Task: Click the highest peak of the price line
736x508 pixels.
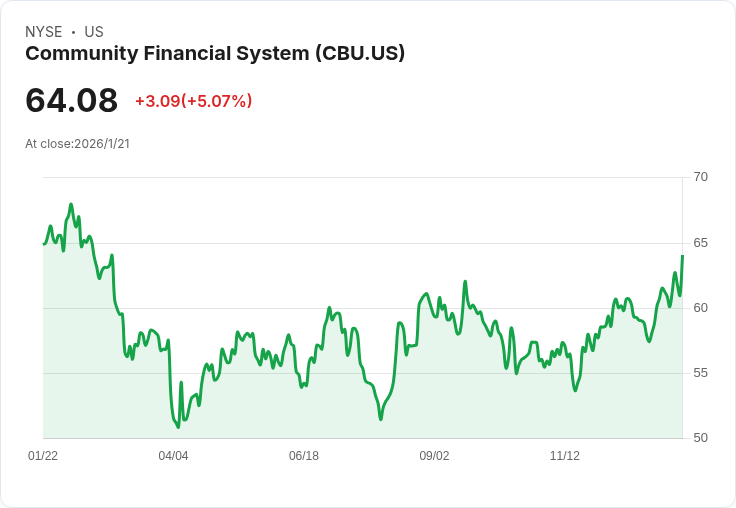Action: 71,204
